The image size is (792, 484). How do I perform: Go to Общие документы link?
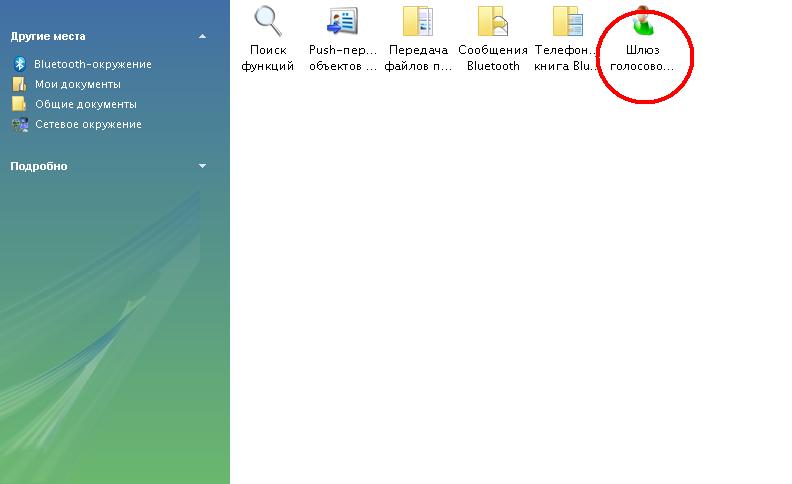[x=86, y=104]
